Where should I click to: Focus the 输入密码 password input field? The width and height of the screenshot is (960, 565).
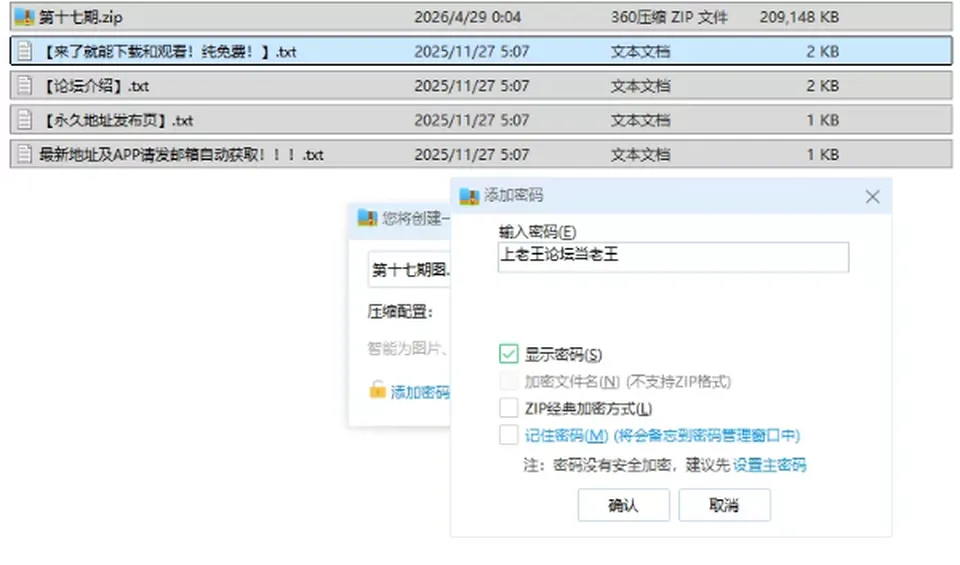point(673,257)
